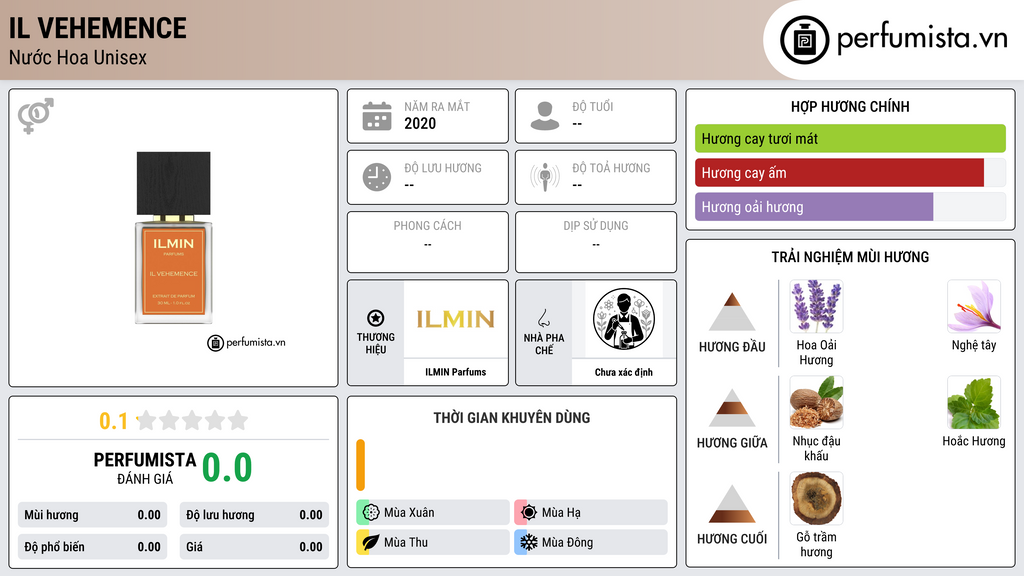Click the perfumista.vn watermark under bottle
Viewport: 1024px width, 576px height.
click(x=246, y=342)
